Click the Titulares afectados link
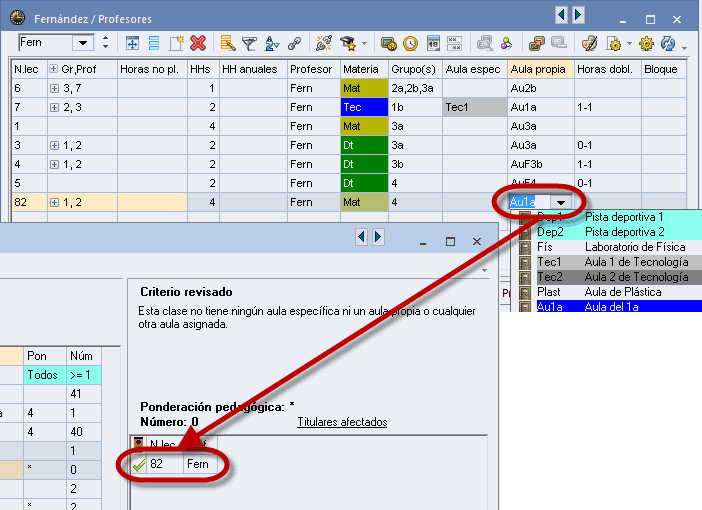Image resolution: width=702 pixels, height=510 pixels. point(342,422)
